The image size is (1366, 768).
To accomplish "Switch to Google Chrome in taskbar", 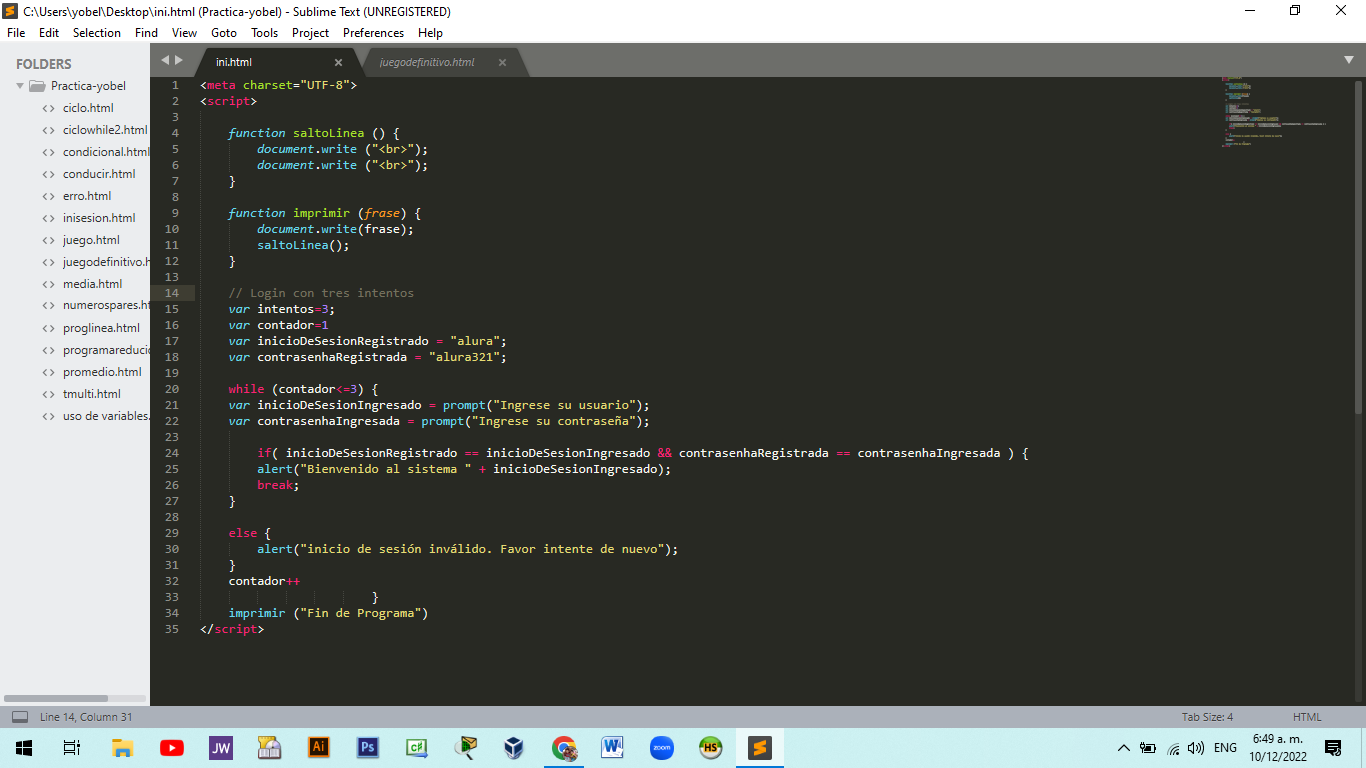I will [564, 747].
